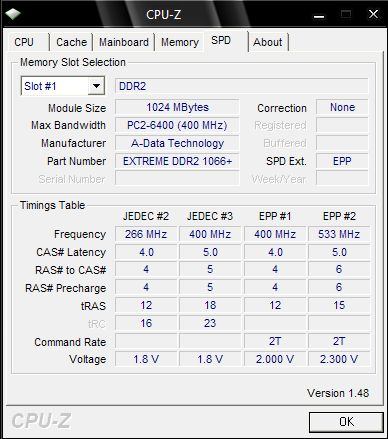The image size is (388, 439).
Task: Click the Registered empty field
Action: tap(342, 125)
